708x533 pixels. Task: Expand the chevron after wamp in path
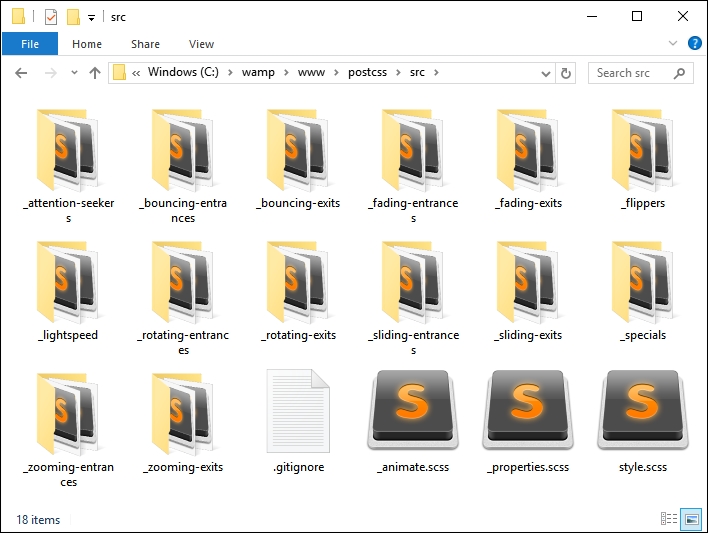click(286, 73)
